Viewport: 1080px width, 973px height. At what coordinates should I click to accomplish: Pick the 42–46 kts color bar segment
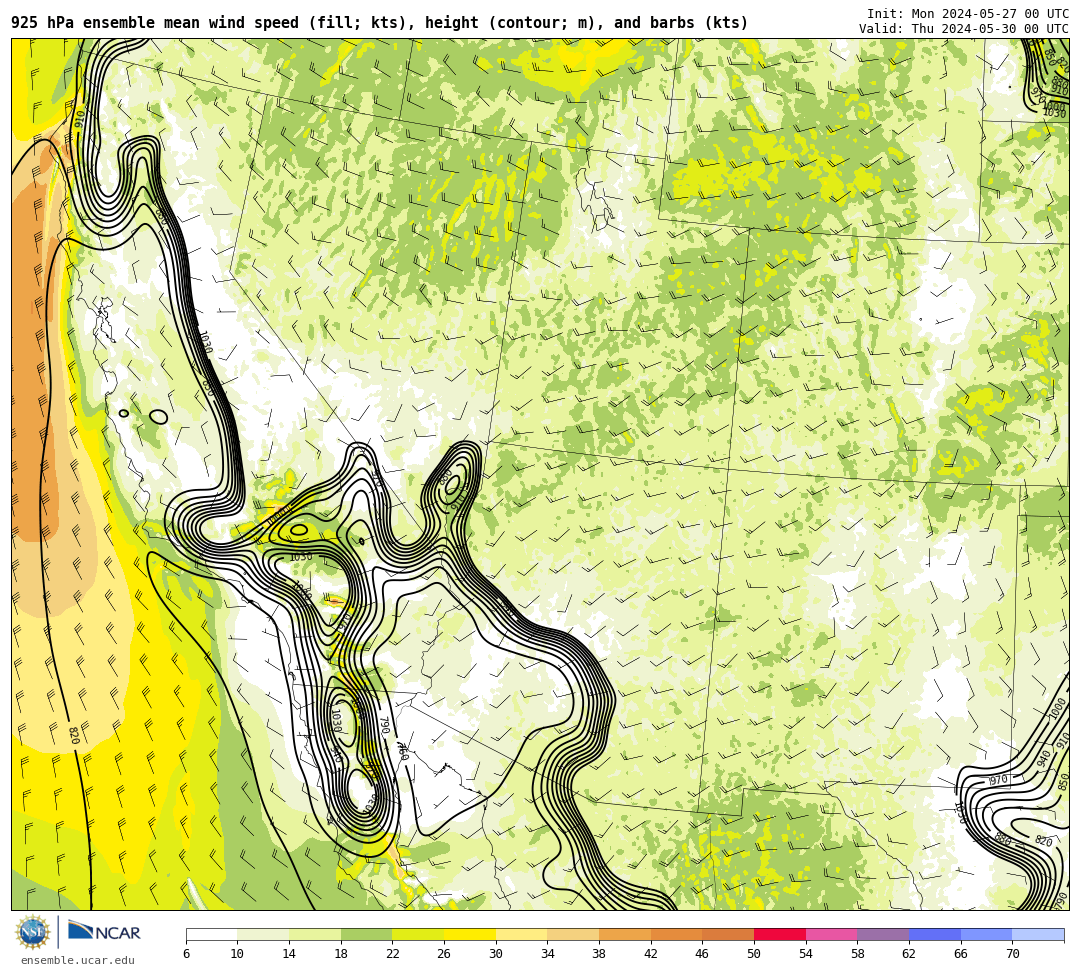tap(676, 934)
